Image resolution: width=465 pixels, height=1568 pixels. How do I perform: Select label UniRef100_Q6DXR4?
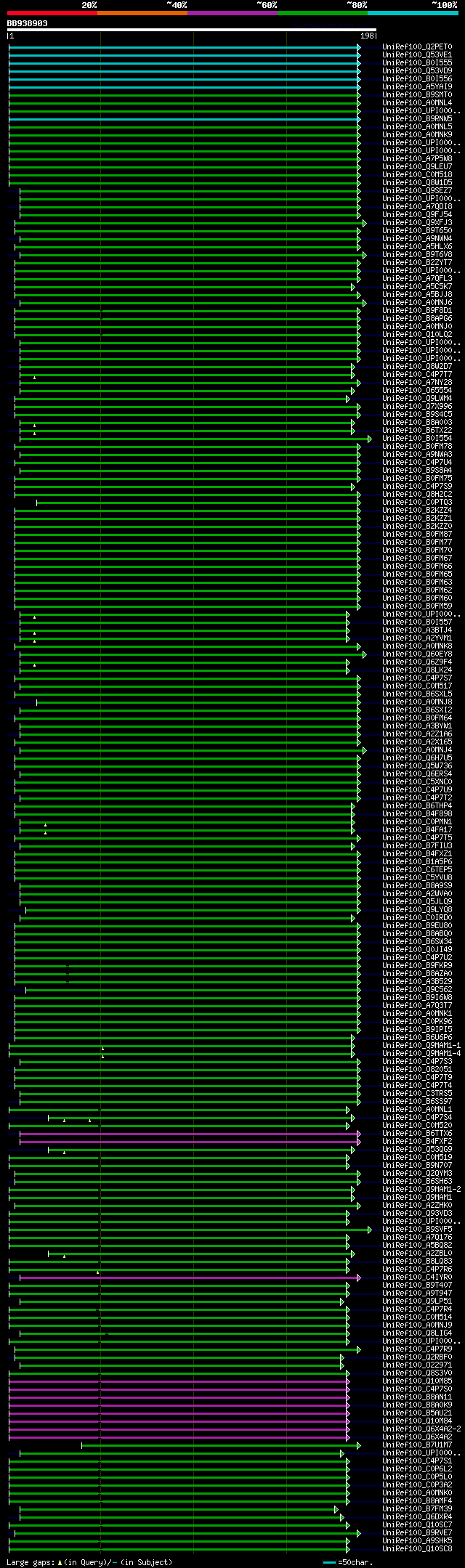pyautogui.click(x=417, y=1517)
